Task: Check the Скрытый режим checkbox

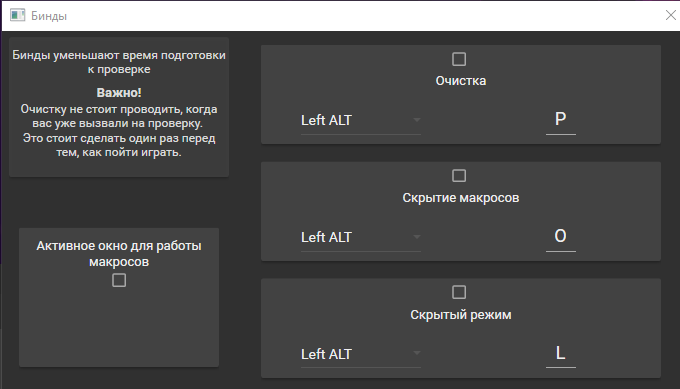Action: [459, 292]
